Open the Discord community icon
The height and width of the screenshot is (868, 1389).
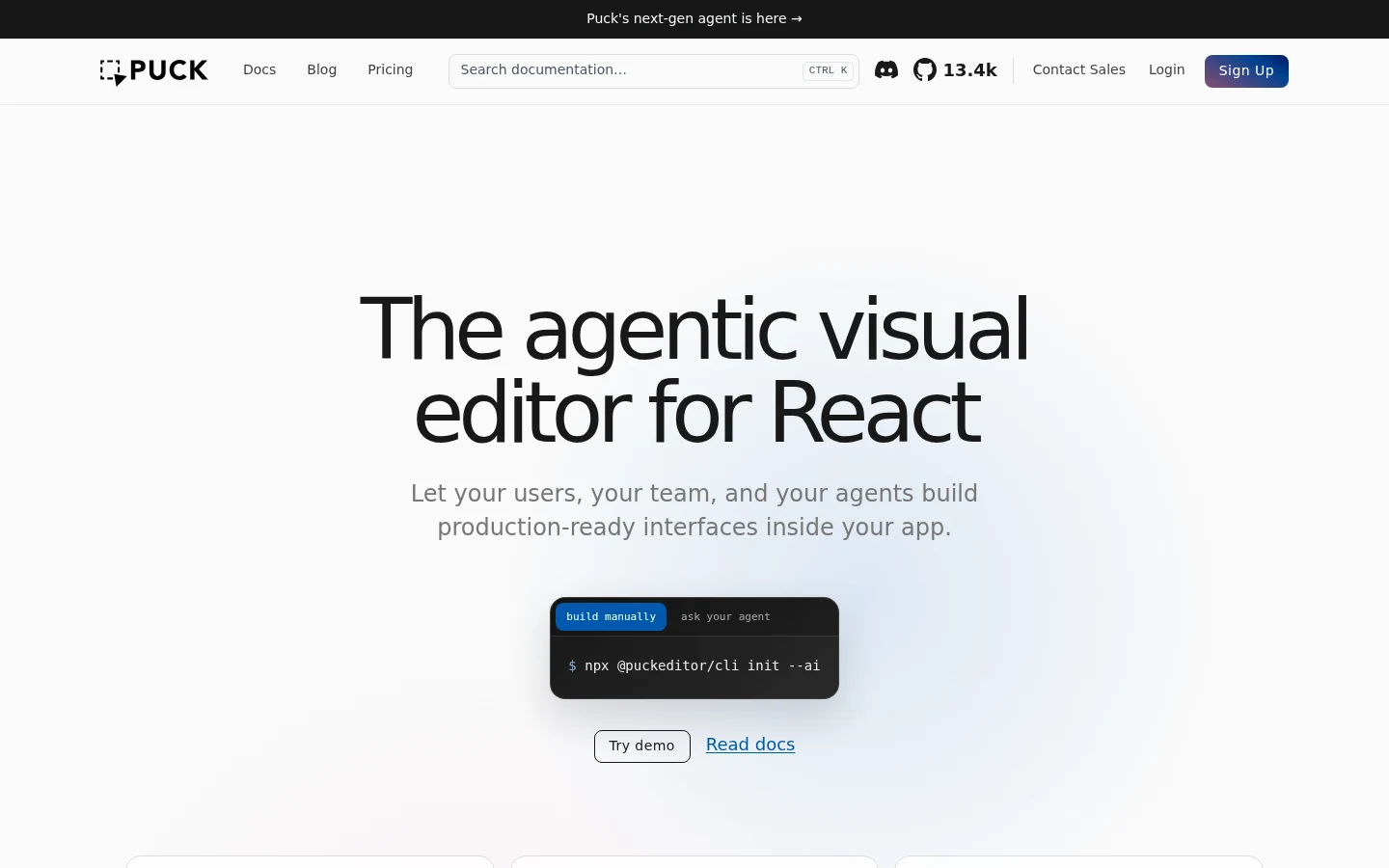pos(886,70)
